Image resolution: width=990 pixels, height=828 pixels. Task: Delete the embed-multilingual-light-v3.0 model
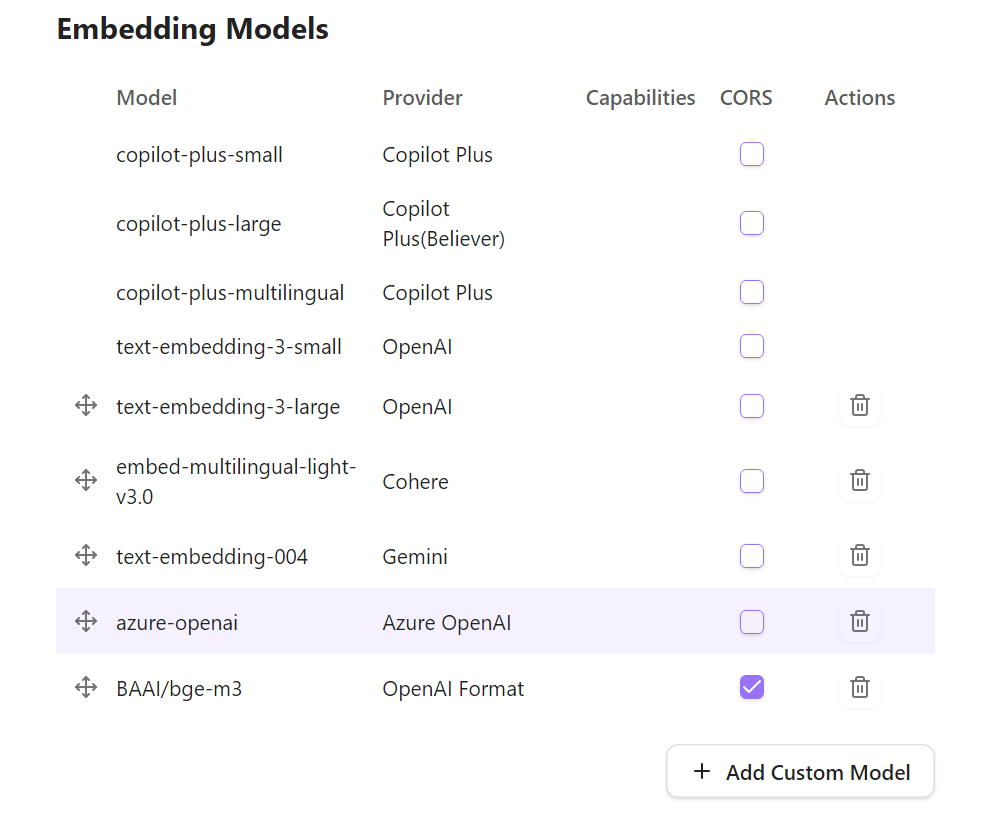tap(859, 481)
